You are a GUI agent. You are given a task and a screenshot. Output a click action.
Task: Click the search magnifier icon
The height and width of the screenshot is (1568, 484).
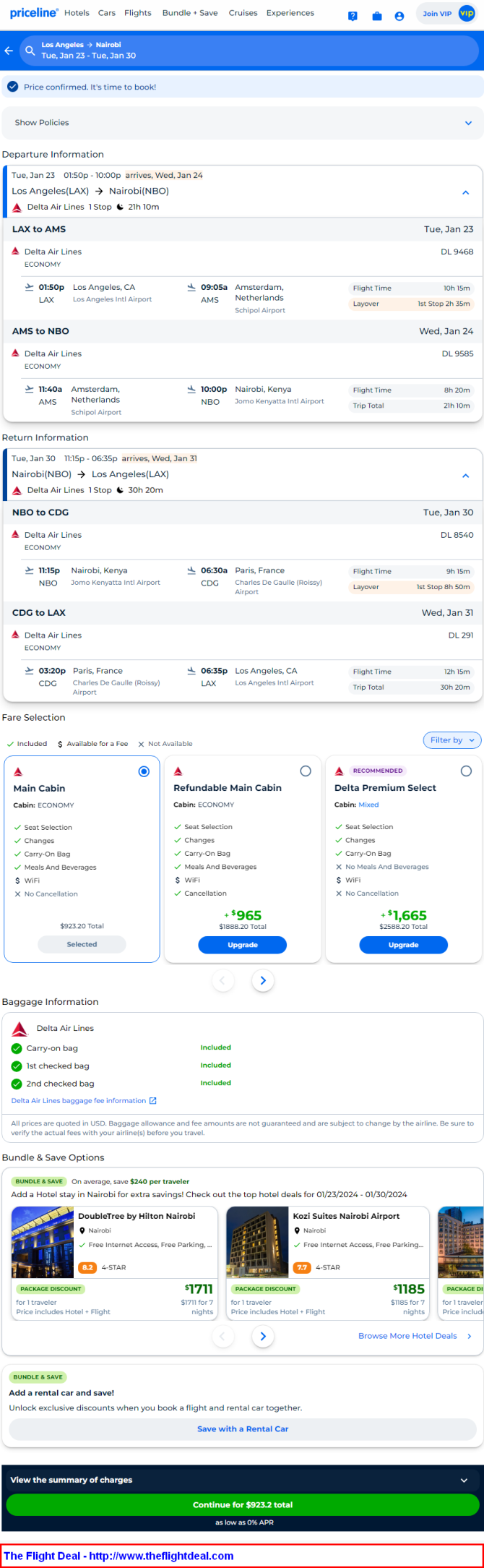[30, 51]
